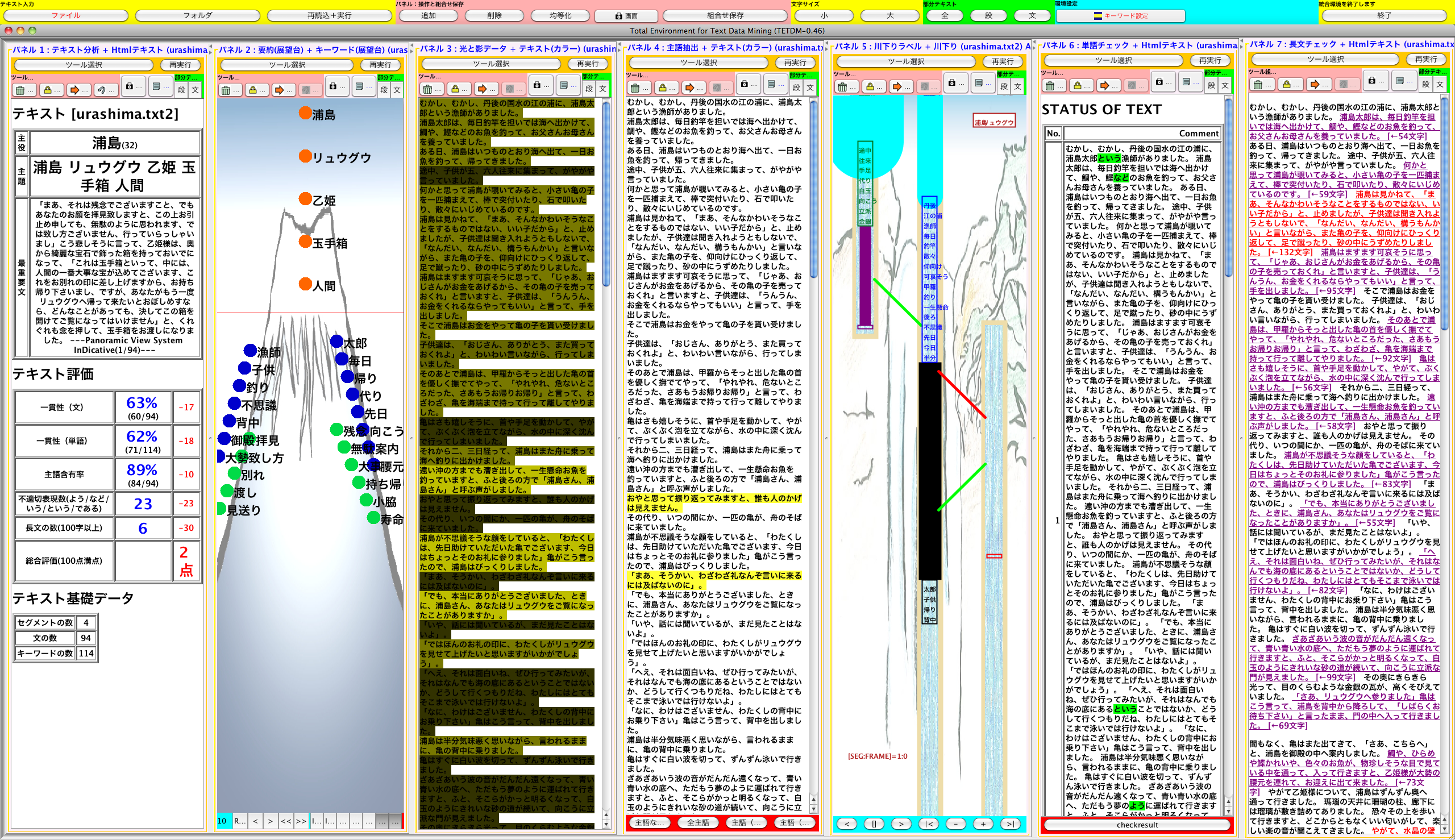Click the orange arrow icon in Panel 3

(x=485, y=89)
